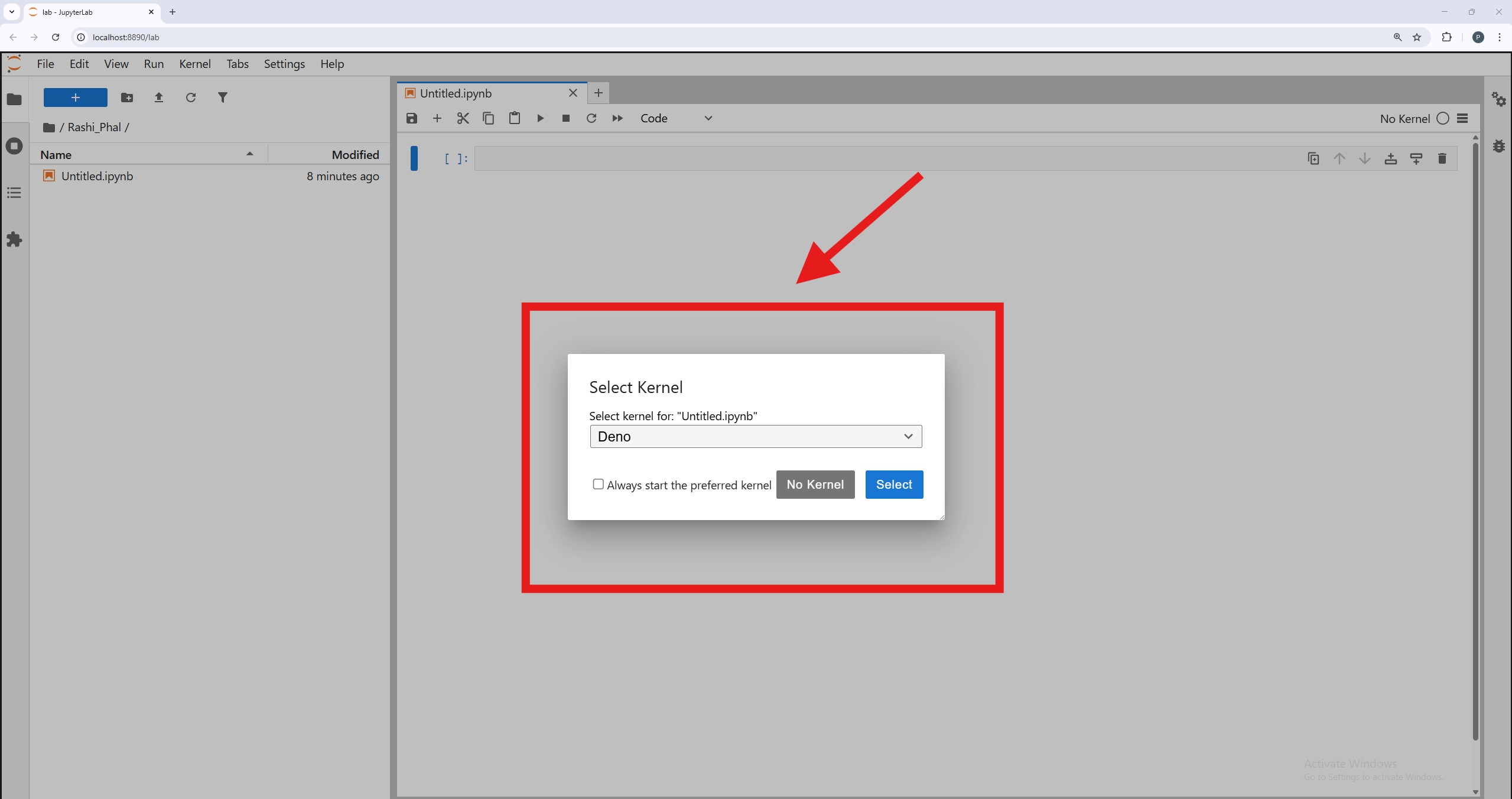Open the Table of Contents panel
Image resolution: width=1512 pixels, height=799 pixels.
click(x=14, y=193)
